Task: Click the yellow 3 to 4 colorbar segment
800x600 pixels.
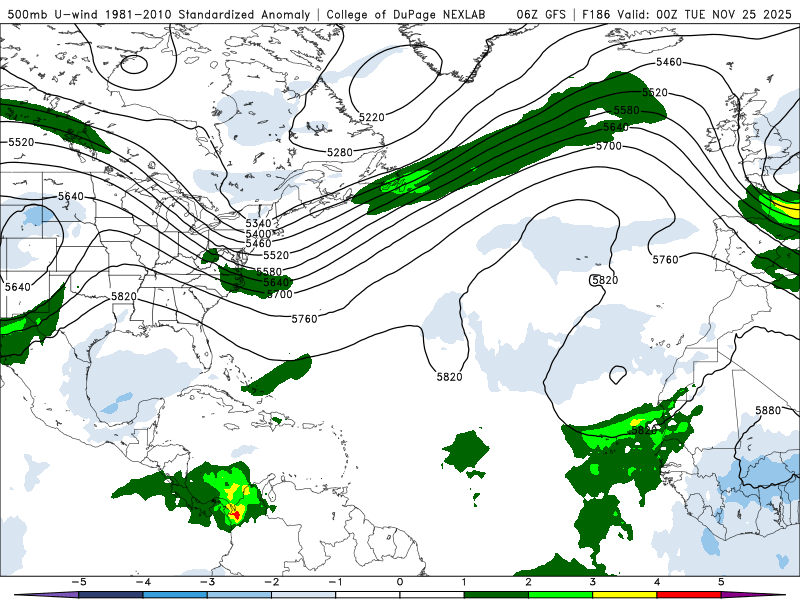Action: pyautogui.click(x=624, y=595)
